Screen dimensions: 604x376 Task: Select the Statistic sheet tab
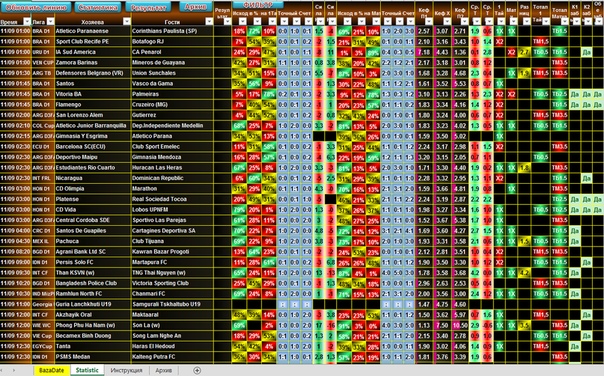(x=87, y=371)
